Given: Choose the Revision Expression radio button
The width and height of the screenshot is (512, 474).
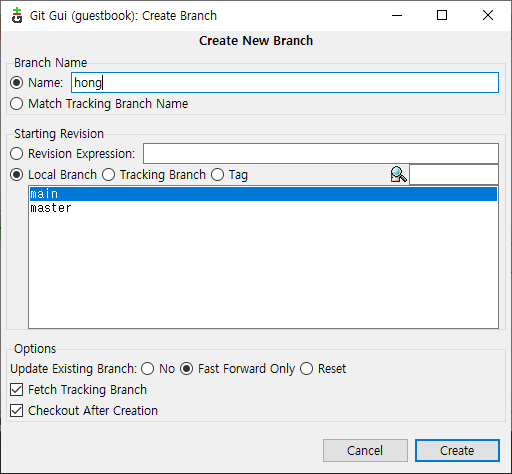Looking at the screenshot, I should 16,154.
